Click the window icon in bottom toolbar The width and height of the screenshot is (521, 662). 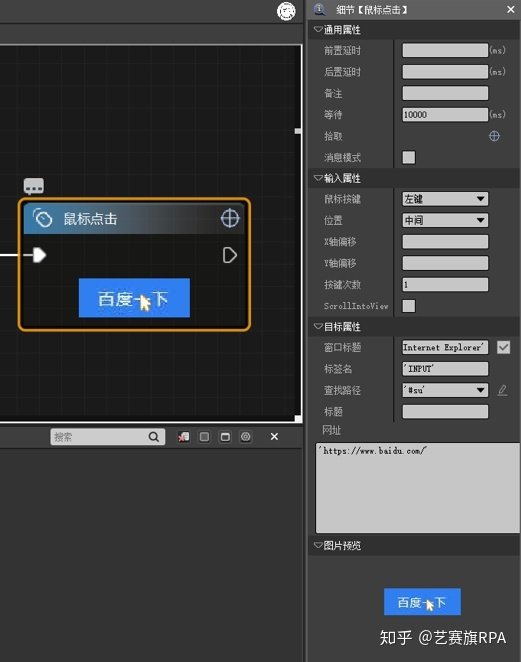(x=225, y=437)
